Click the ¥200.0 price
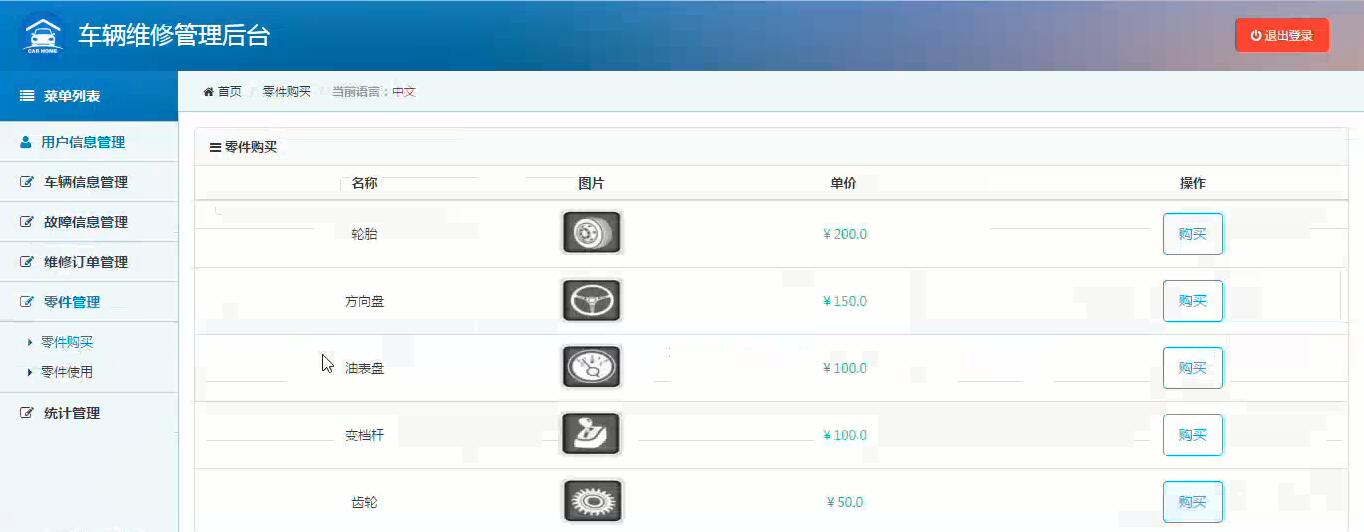Image resolution: width=1364 pixels, height=532 pixels. point(844,234)
